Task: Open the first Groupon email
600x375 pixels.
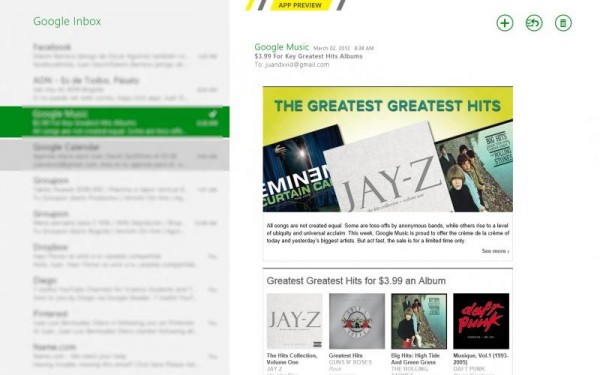Action: click(115, 189)
